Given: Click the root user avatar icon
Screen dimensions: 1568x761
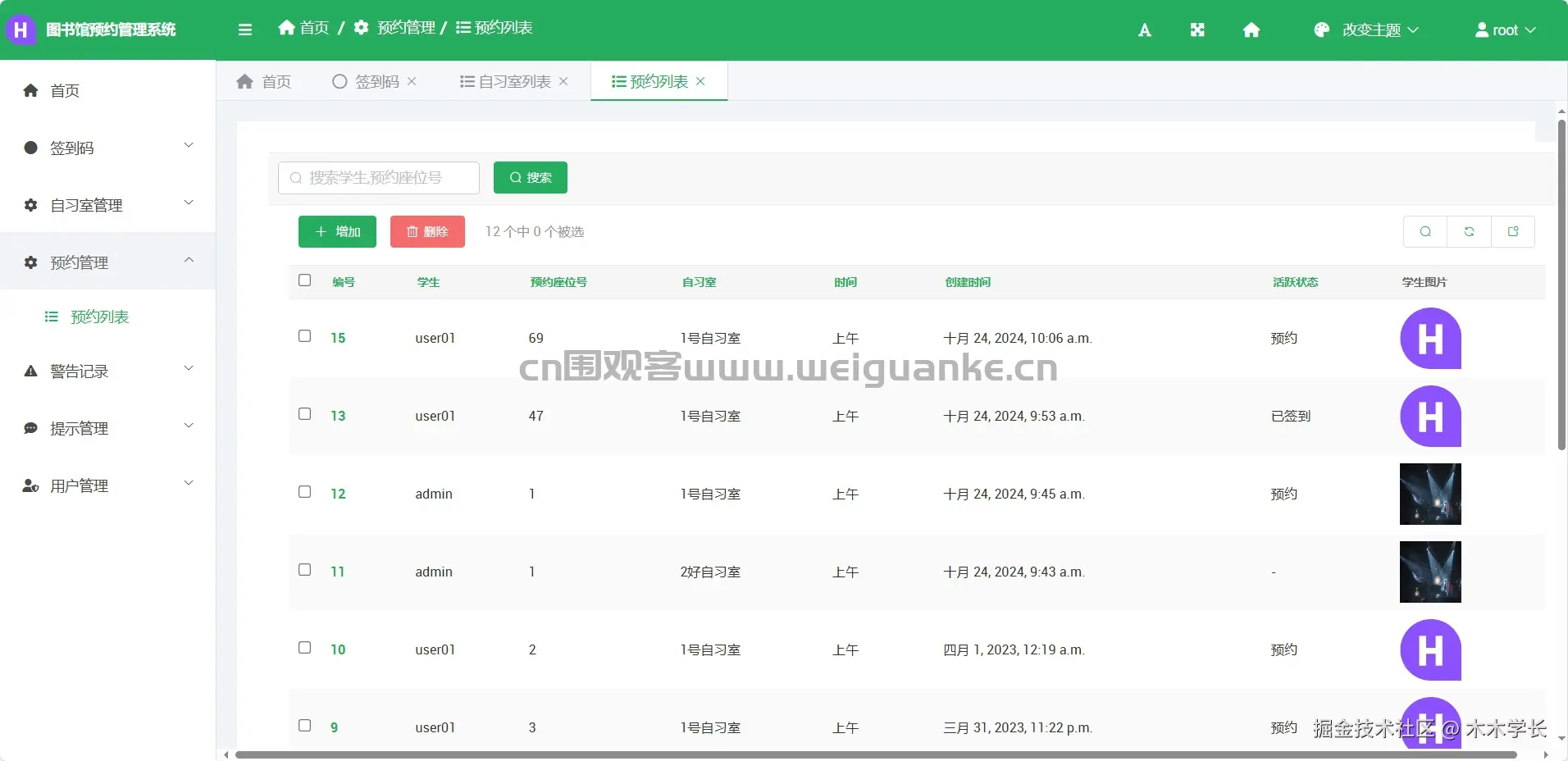Looking at the screenshot, I should tap(1482, 30).
